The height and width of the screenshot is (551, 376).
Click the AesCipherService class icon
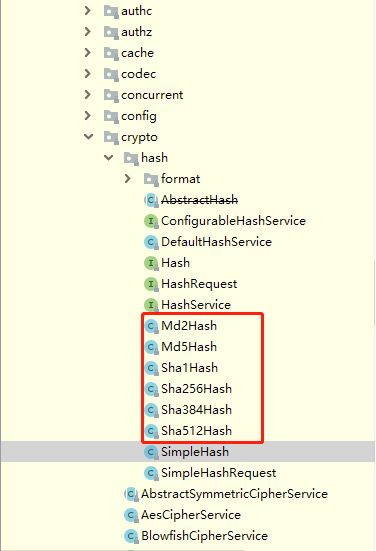coord(131,516)
